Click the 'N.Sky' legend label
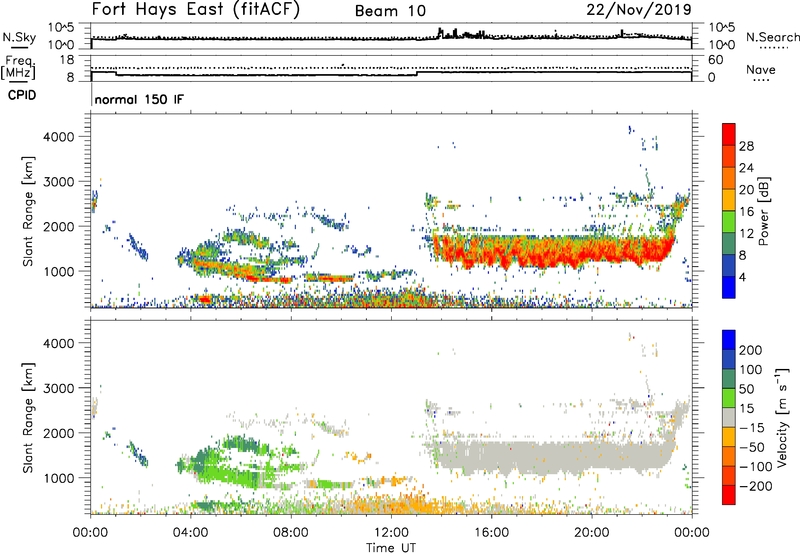 coord(19,37)
